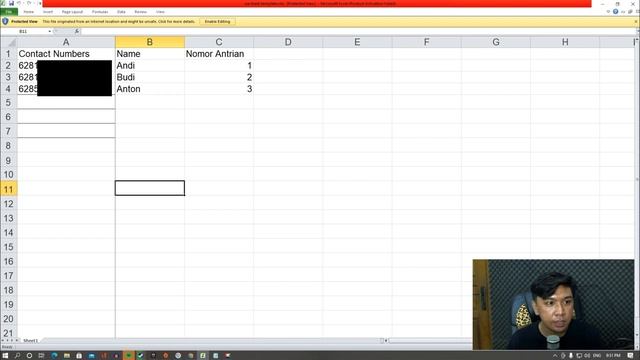Screen dimensions: 640x360
Task: Select column D header
Action: (x=288, y=42)
